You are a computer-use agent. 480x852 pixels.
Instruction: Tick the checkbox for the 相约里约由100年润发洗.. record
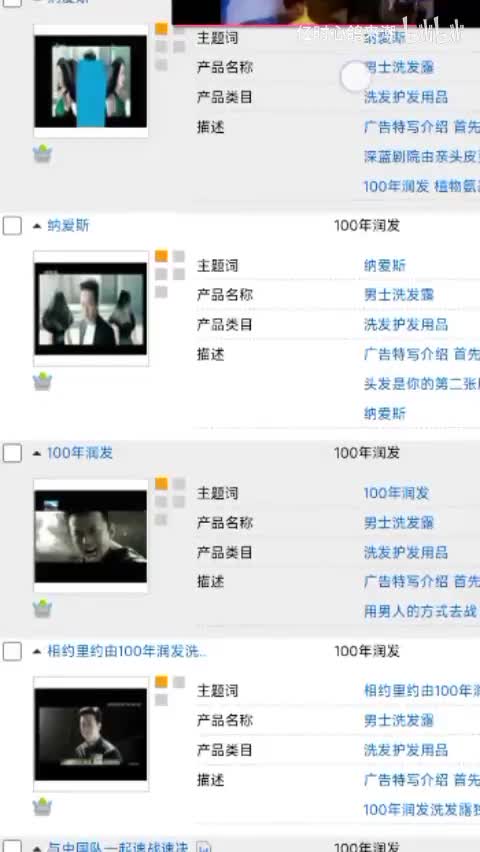[x=12, y=651]
